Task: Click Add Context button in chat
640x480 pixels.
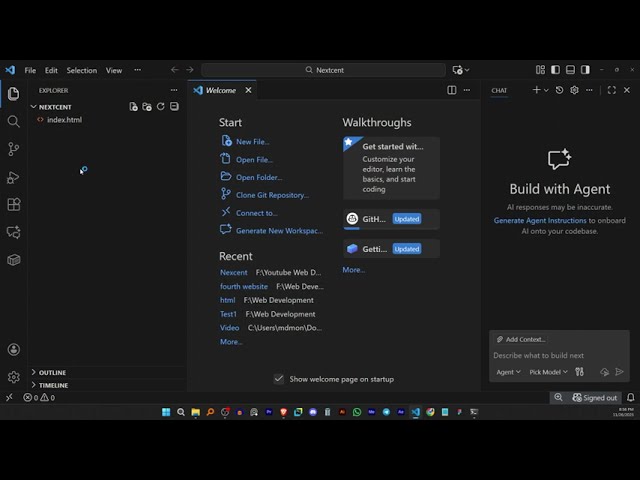Action: tap(521, 339)
